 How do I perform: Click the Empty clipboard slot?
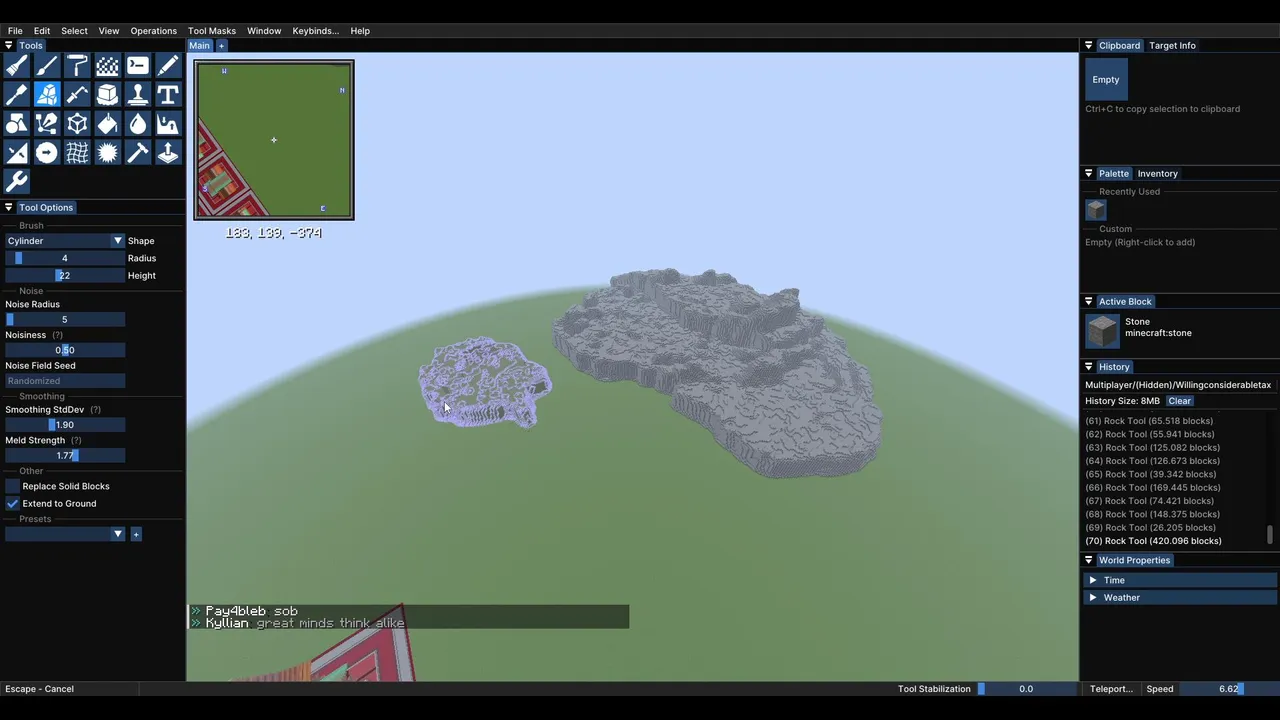tap(1106, 80)
